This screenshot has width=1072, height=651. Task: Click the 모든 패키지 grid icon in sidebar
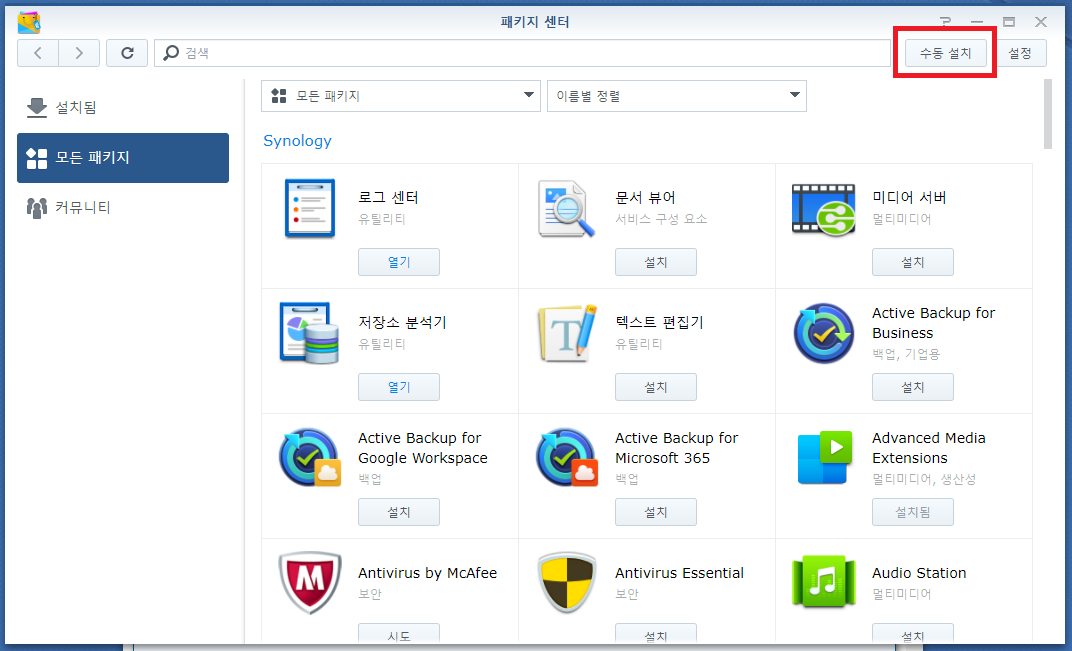coord(36,158)
